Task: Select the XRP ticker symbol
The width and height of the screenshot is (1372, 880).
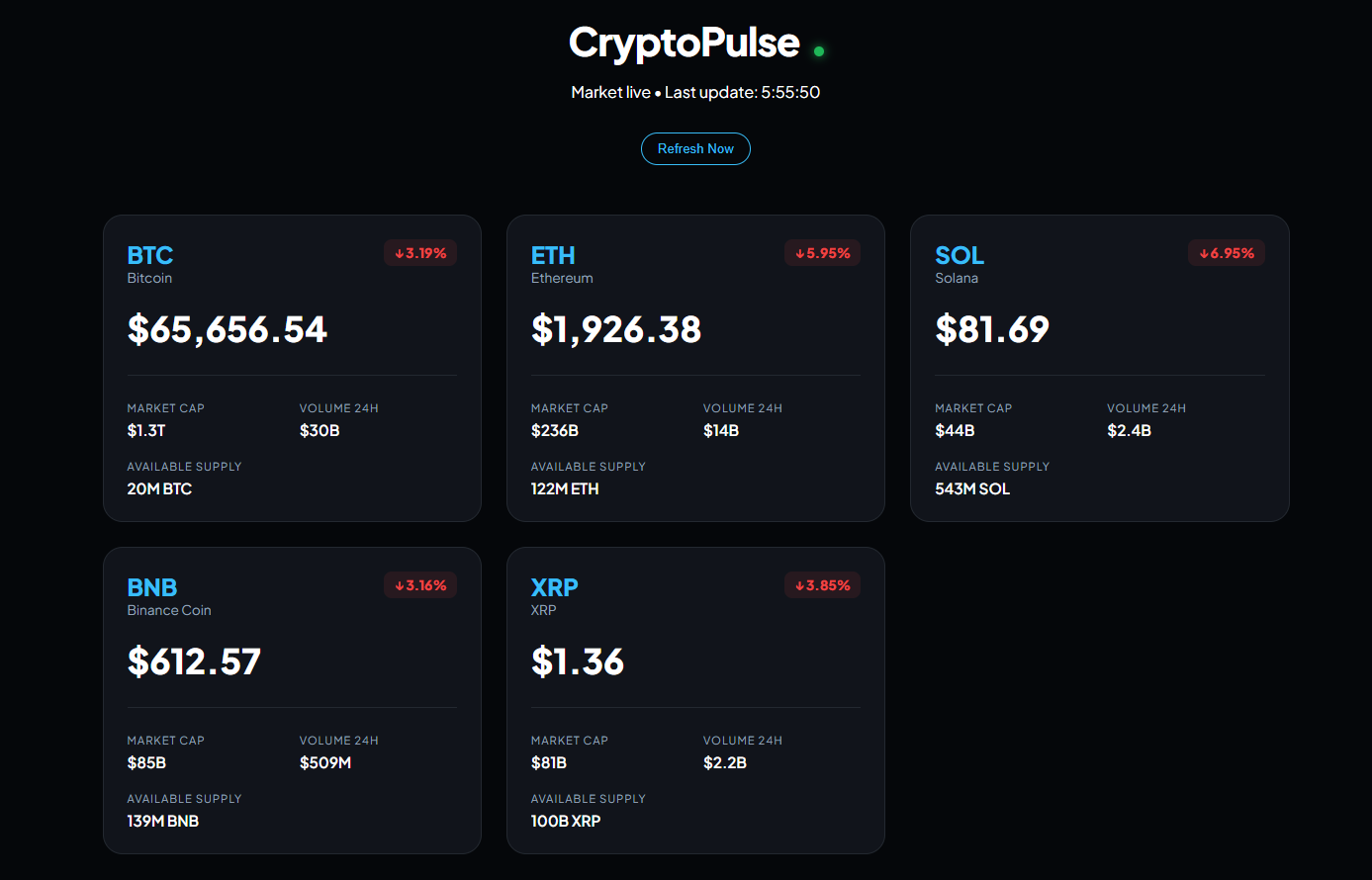Action: click(555, 587)
